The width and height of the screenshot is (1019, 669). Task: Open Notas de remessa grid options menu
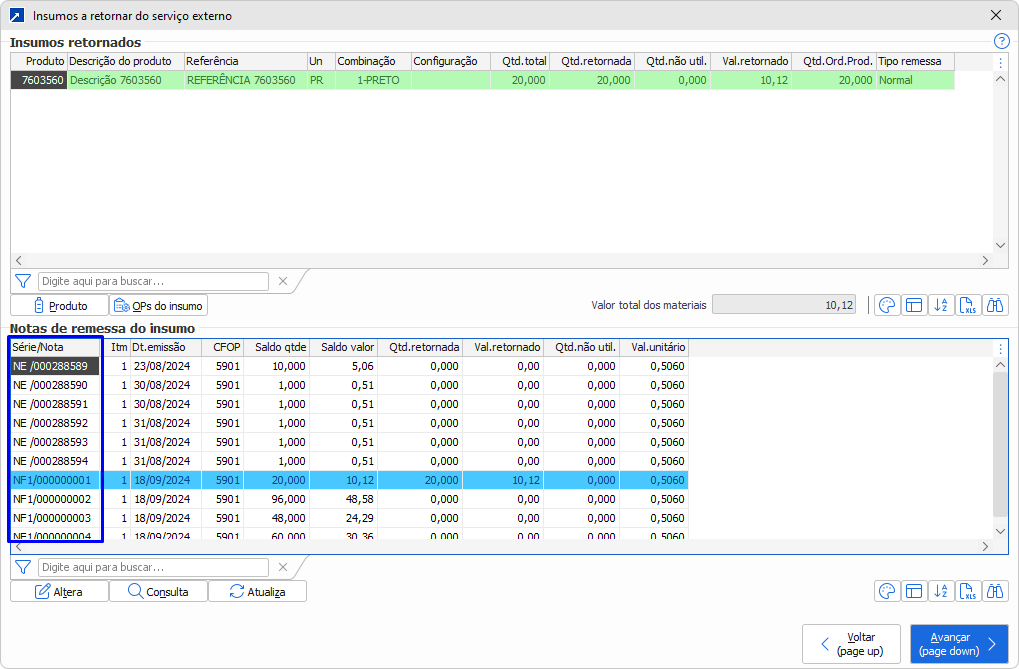click(x=1000, y=348)
